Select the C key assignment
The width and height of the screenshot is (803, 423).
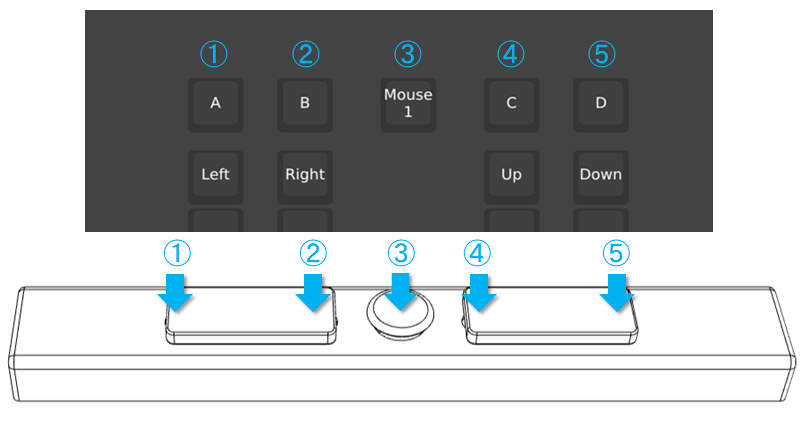click(x=512, y=105)
